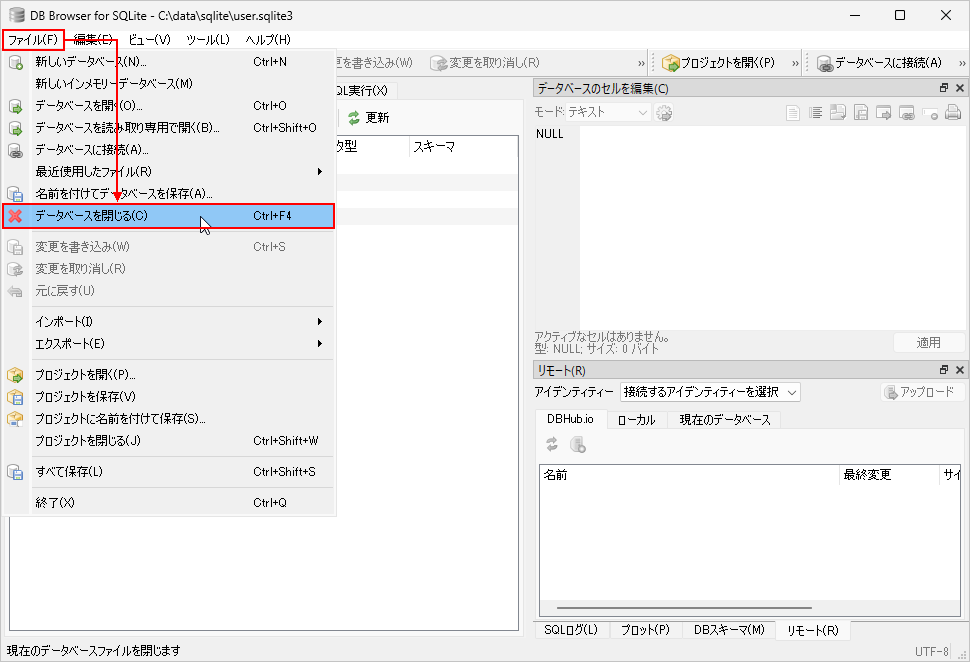Open the モード テキスト dropdown

point(607,113)
